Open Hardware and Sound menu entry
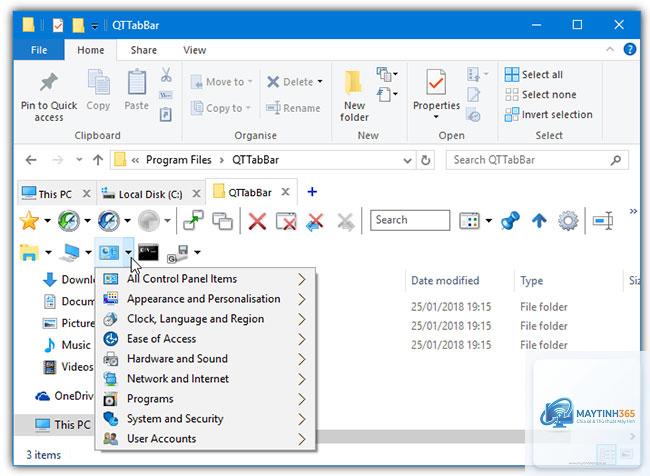 [206, 359]
